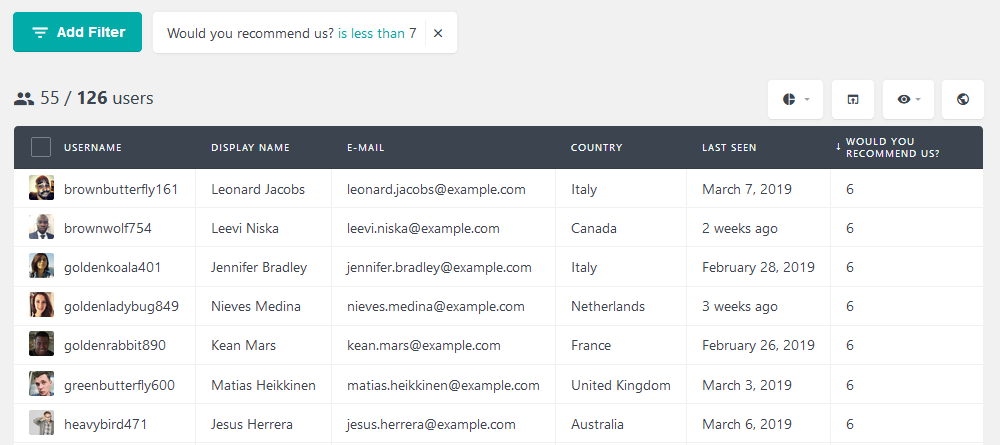Select goldenkoala401 avatar image
The width and height of the screenshot is (1000, 445).
click(x=41, y=266)
